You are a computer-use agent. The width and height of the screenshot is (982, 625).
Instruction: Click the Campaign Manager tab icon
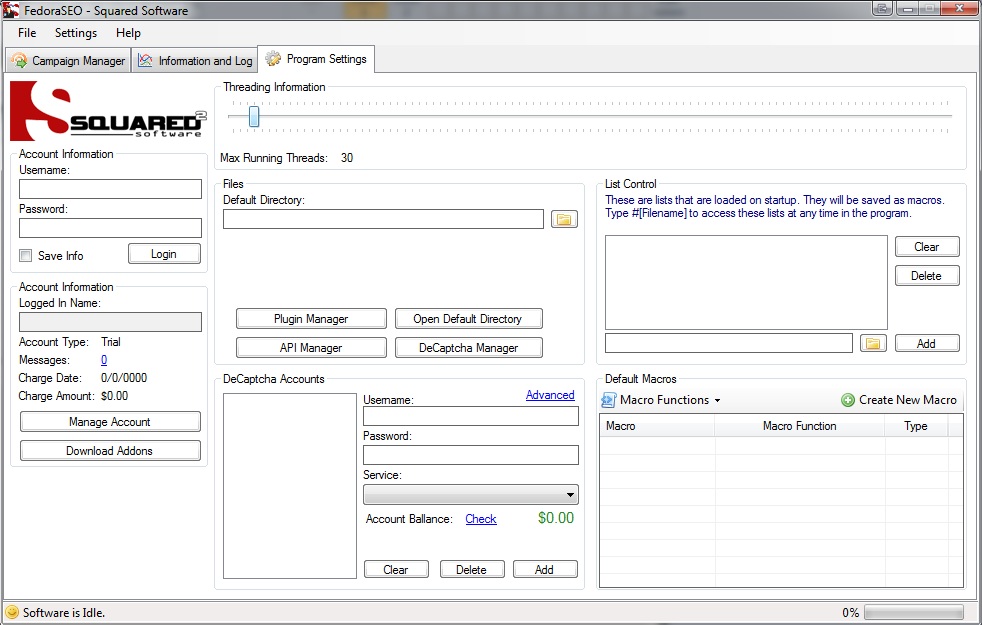click(x=19, y=60)
